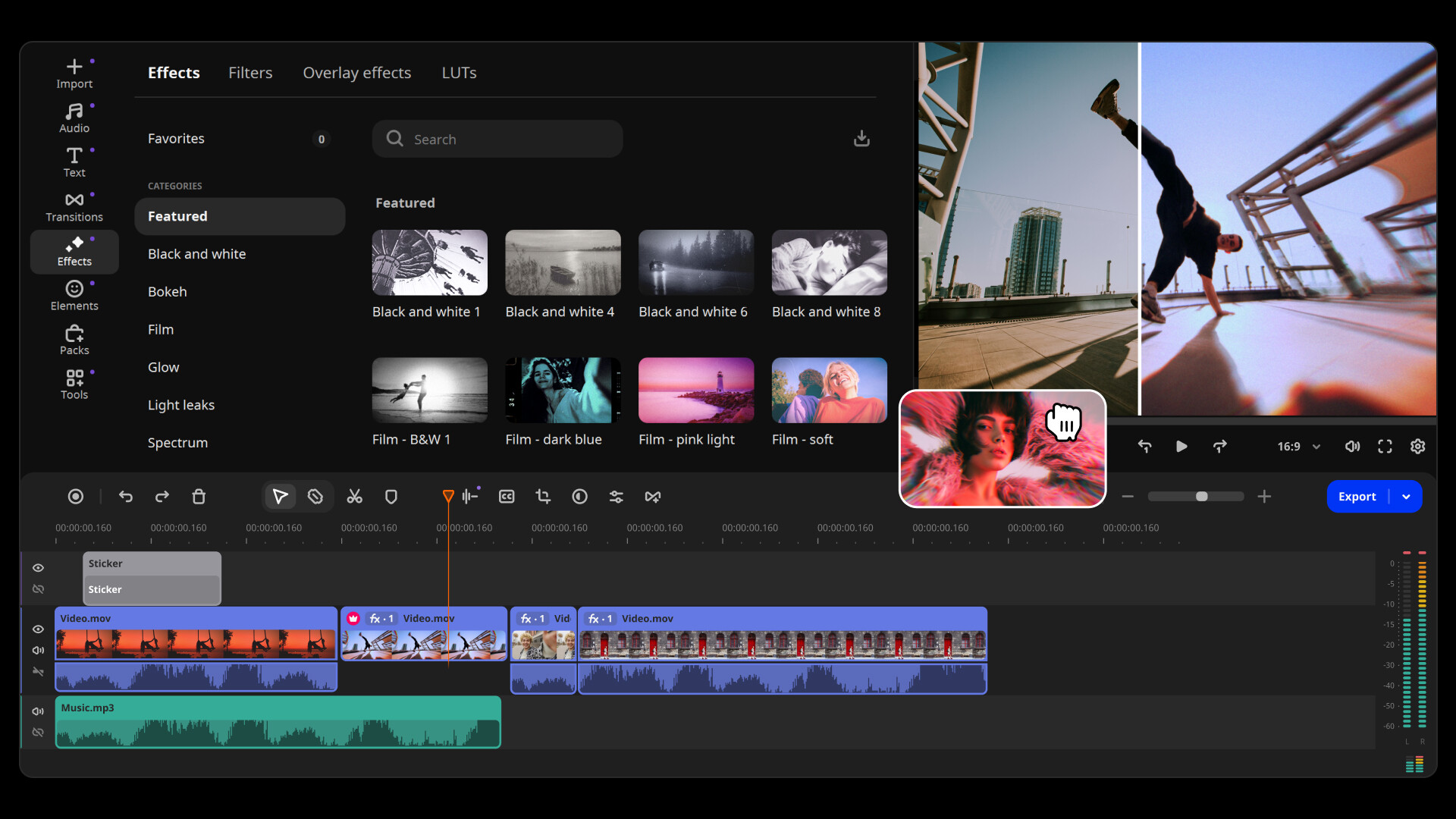1456x819 pixels.
Task: Apply the Film - pink light effect thumbnail
Action: pos(695,390)
